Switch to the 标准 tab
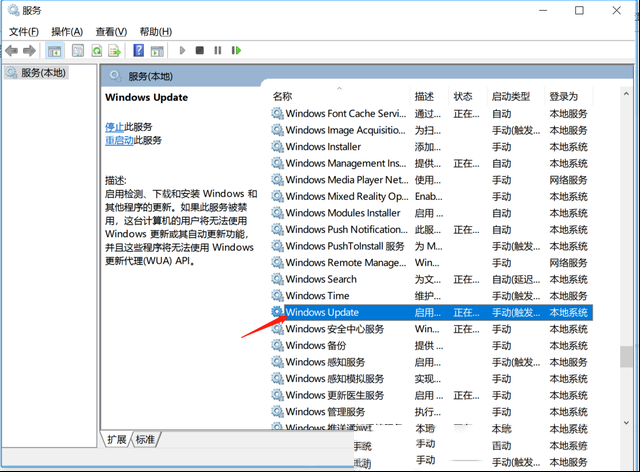 point(146,439)
